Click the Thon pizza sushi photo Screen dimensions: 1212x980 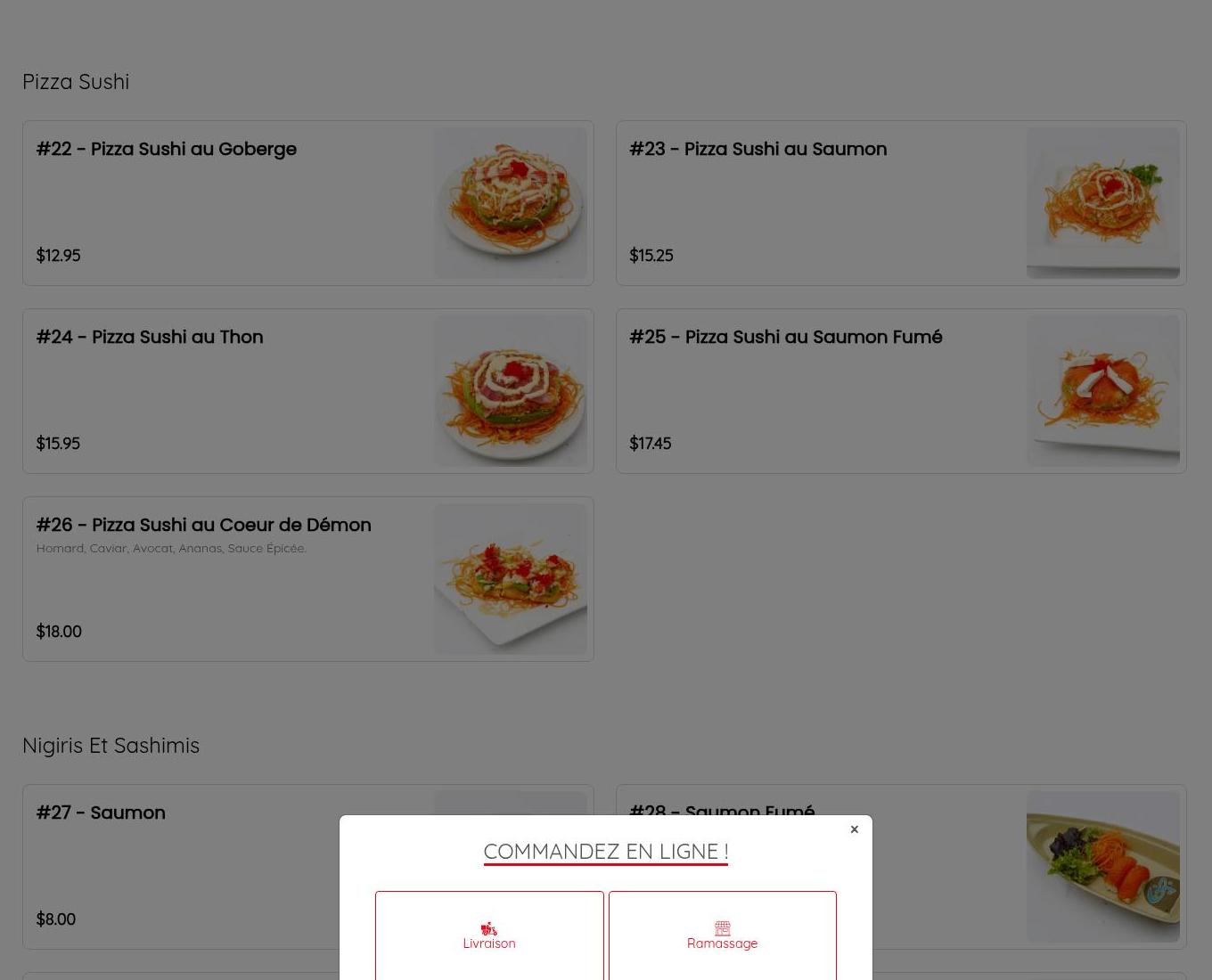point(510,391)
